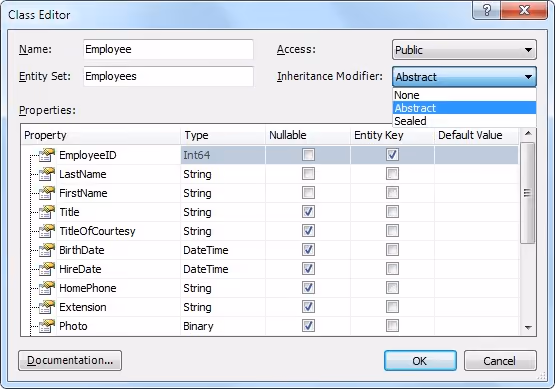Click the EmployeeID property icon
This screenshot has height=389, width=555.
(x=47, y=155)
